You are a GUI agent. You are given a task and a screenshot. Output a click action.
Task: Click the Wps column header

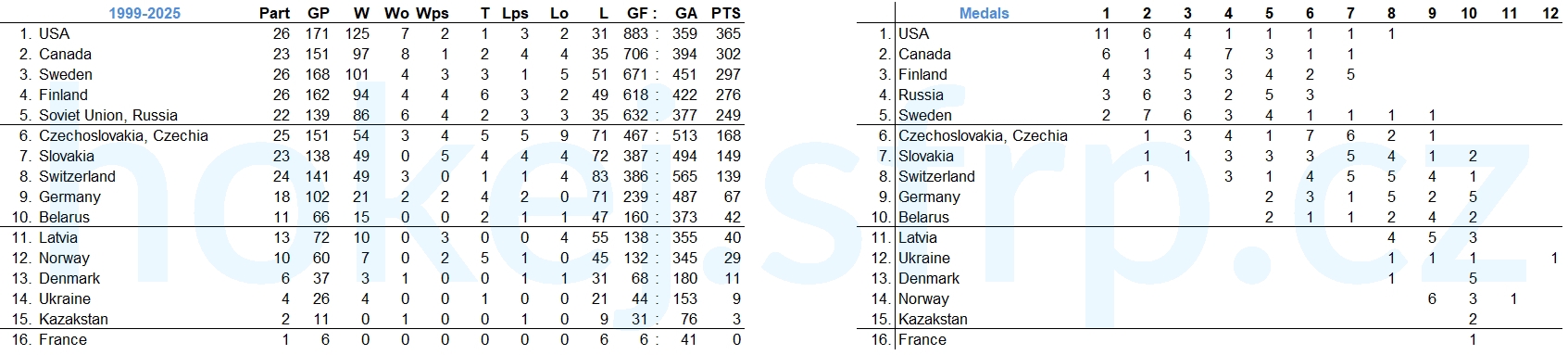click(x=433, y=13)
